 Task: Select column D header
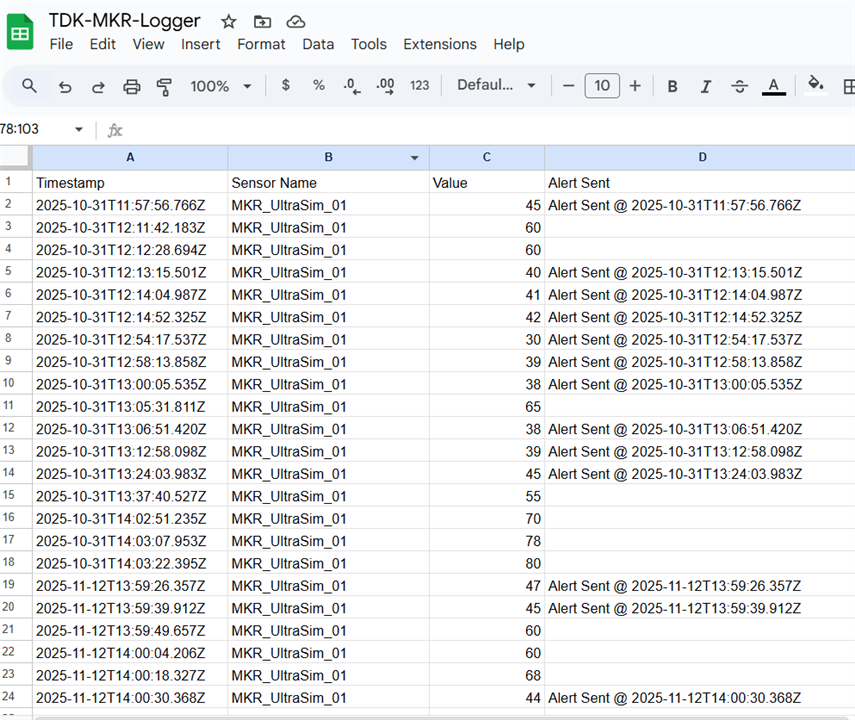pyautogui.click(x=700, y=158)
